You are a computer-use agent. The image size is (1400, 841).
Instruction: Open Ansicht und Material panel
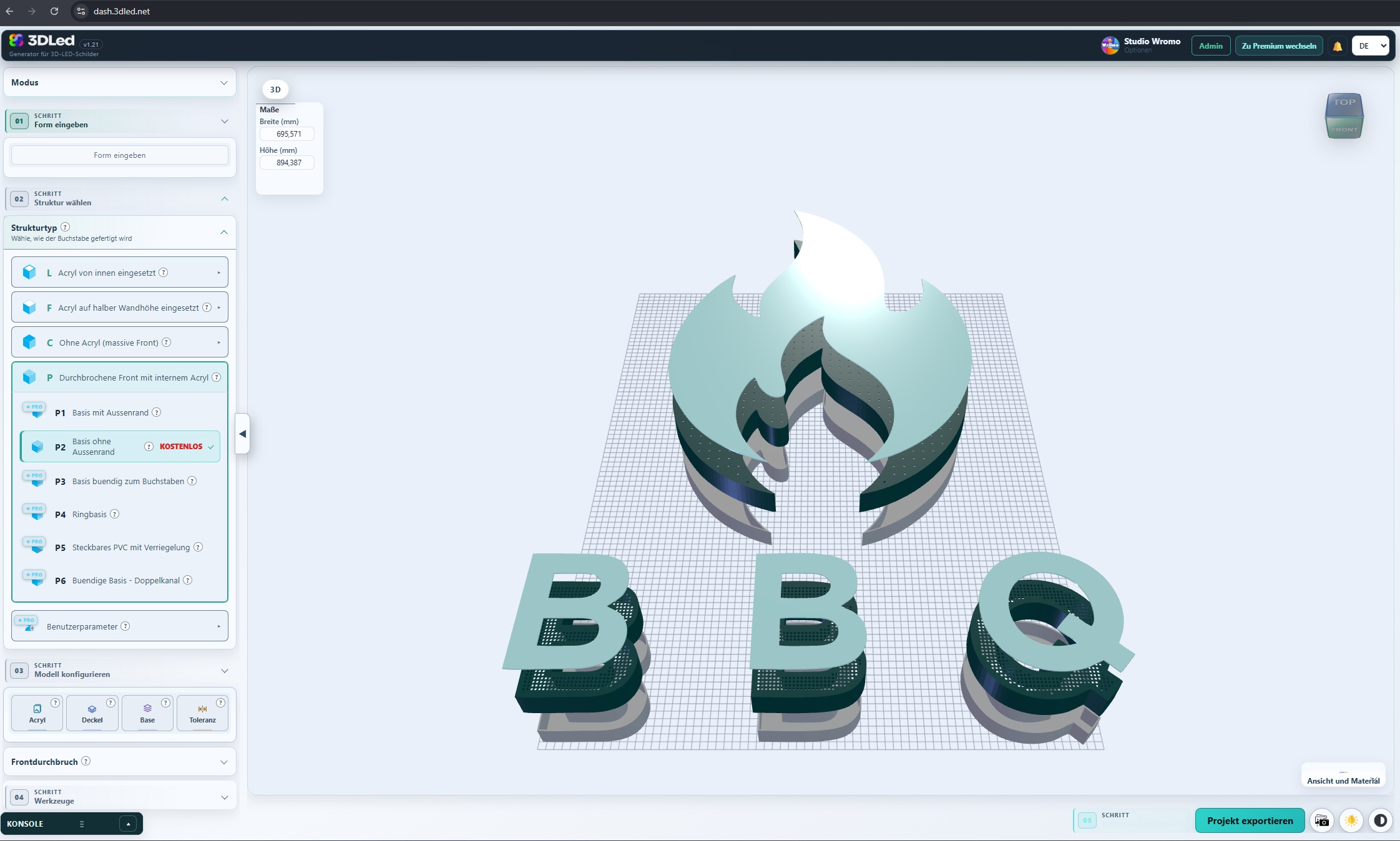tap(1343, 776)
